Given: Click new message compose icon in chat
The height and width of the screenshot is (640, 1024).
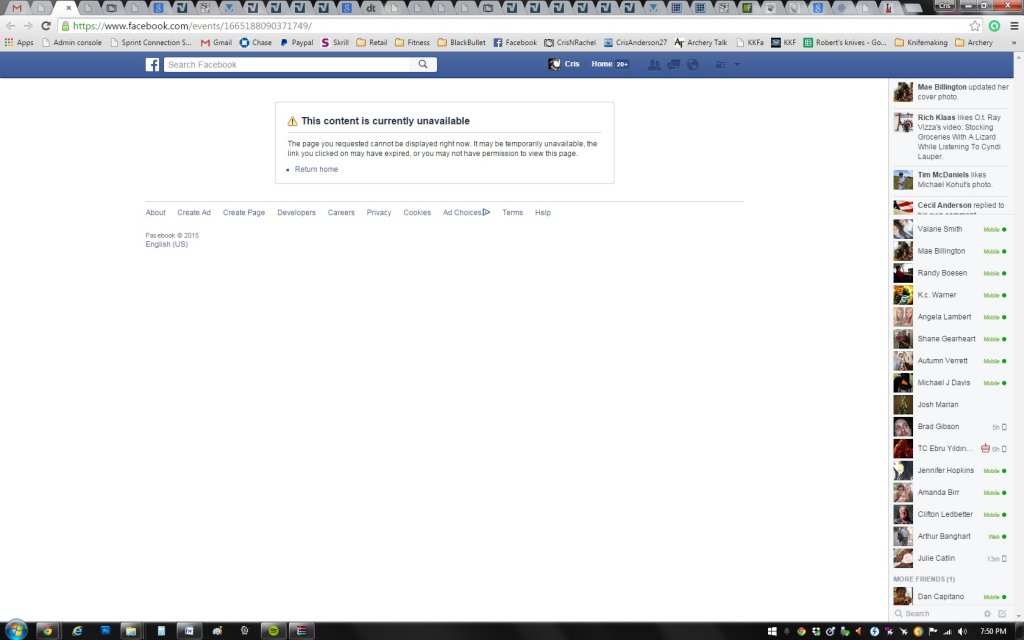Looking at the screenshot, I should pyautogui.click(x=1002, y=613).
